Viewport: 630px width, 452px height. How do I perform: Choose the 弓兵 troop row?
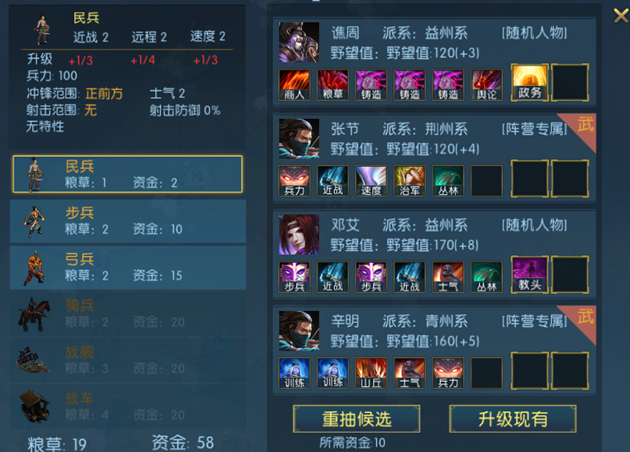(128, 268)
